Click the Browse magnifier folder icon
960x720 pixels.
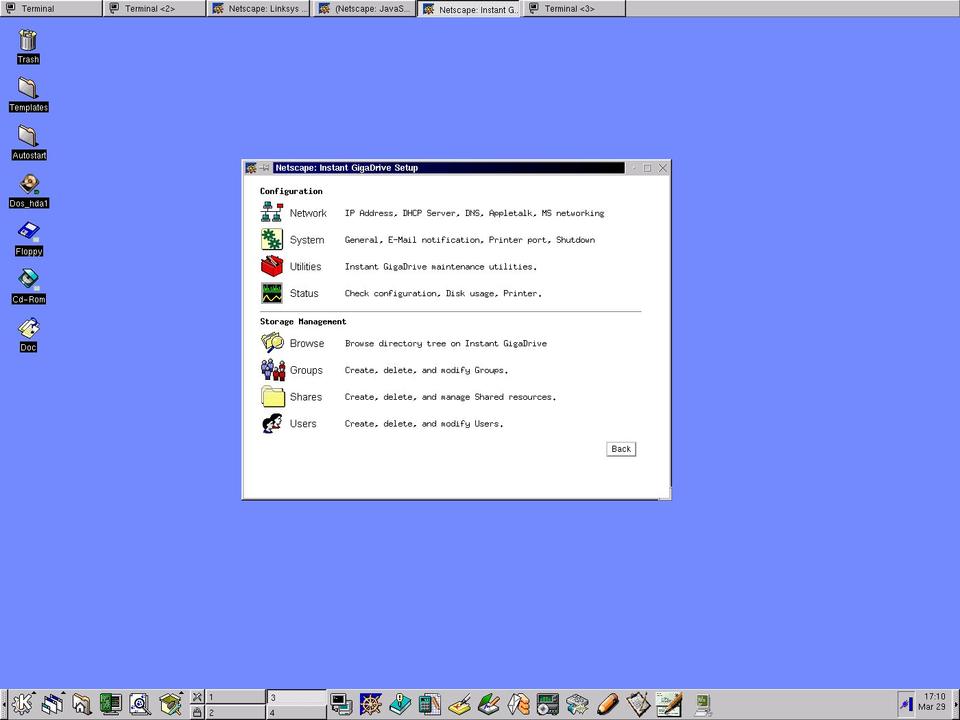272,343
